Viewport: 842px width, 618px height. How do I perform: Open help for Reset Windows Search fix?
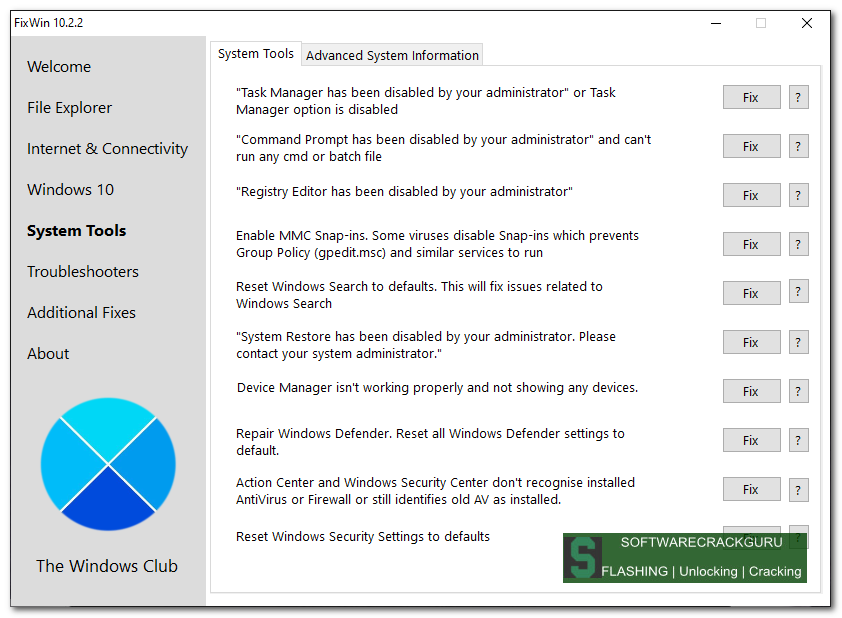click(798, 292)
